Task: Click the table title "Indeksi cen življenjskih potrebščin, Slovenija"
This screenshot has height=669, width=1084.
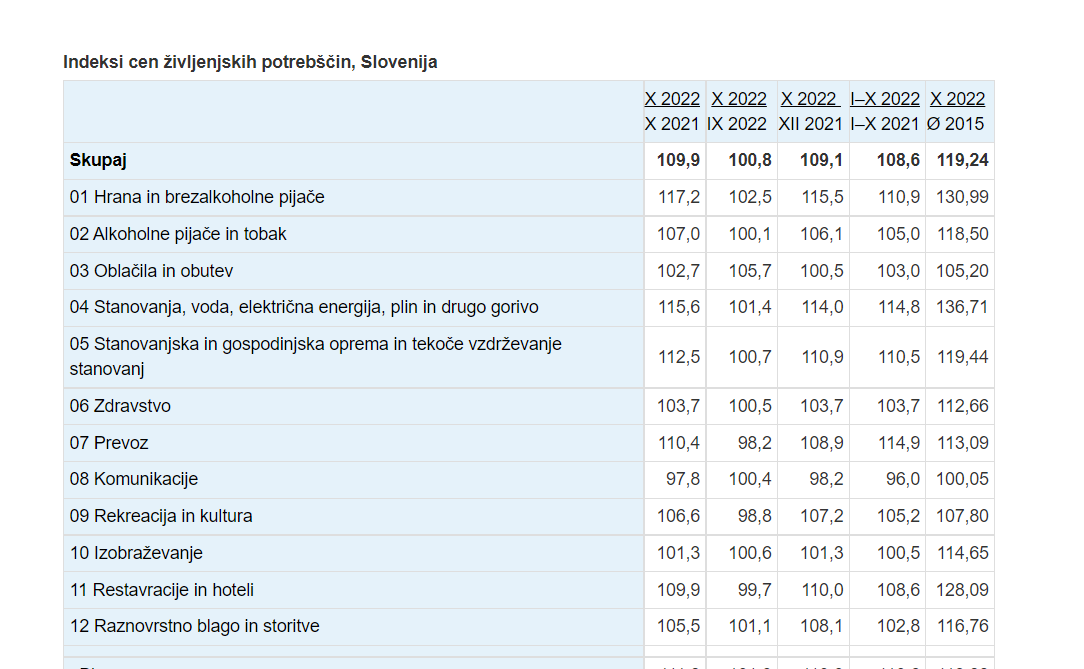Action: click(x=250, y=62)
